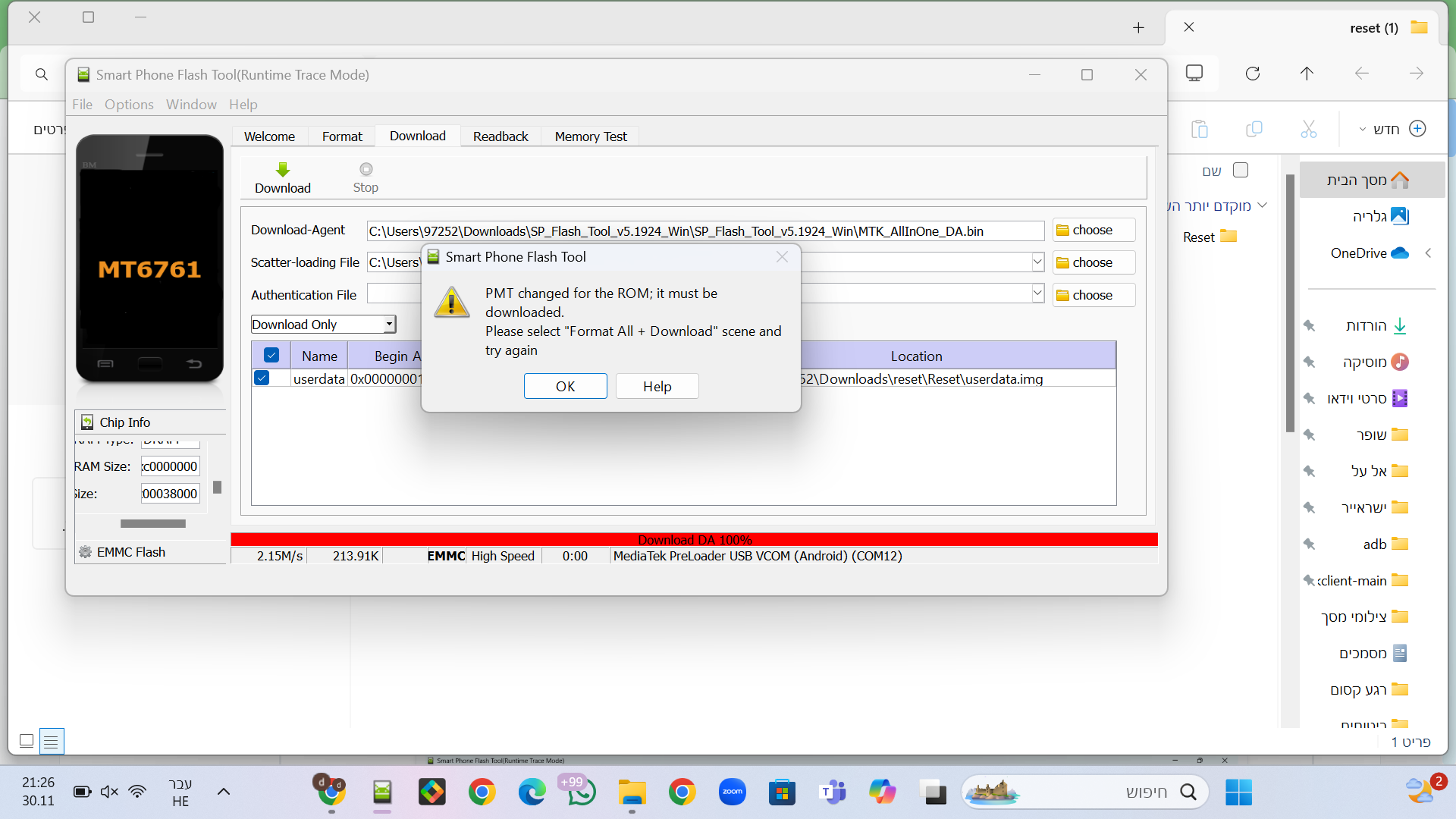Open the Reset folder in Explorer

(x=1210, y=237)
